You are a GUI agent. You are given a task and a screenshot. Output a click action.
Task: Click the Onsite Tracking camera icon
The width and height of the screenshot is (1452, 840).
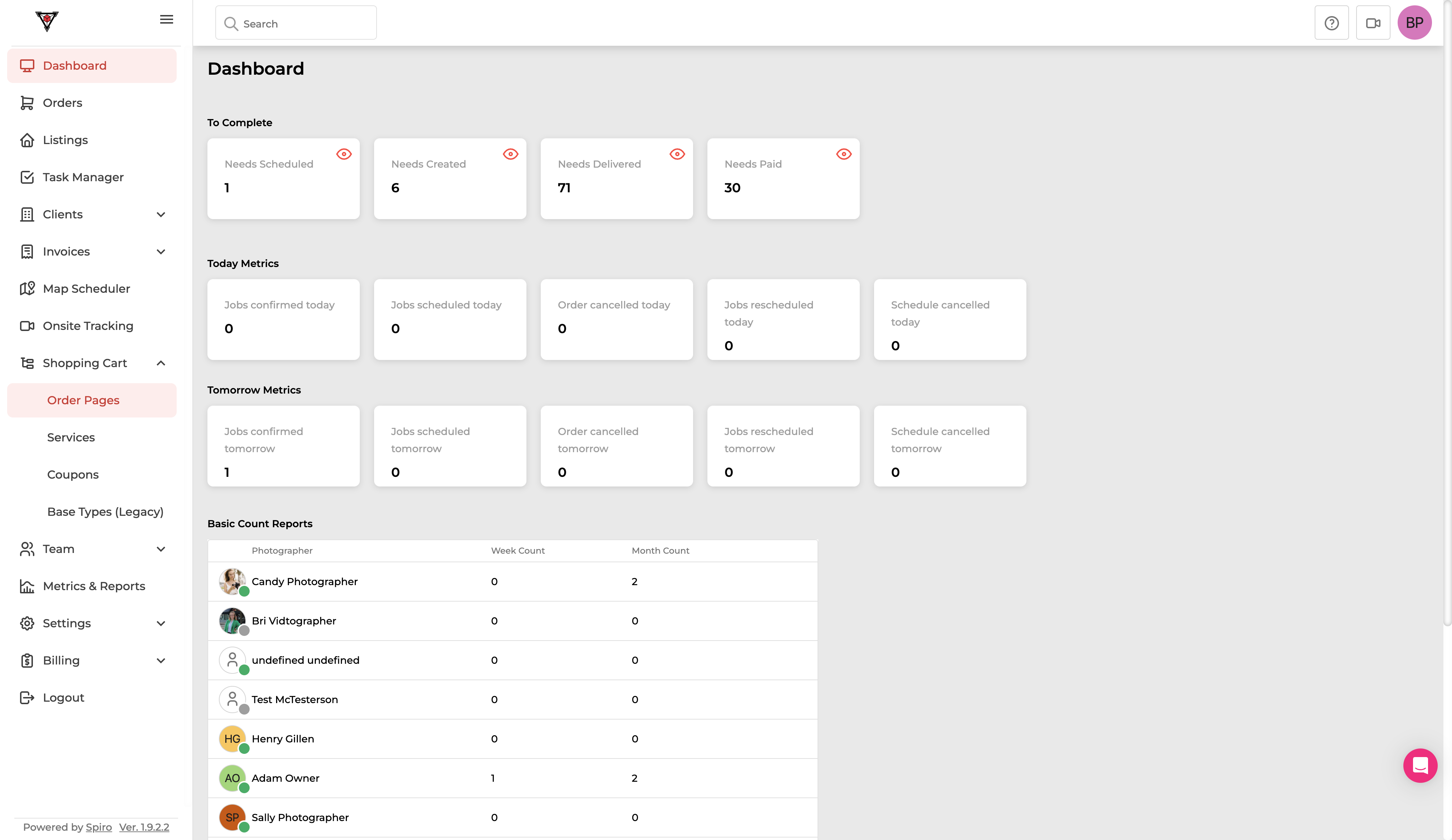coord(27,326)
